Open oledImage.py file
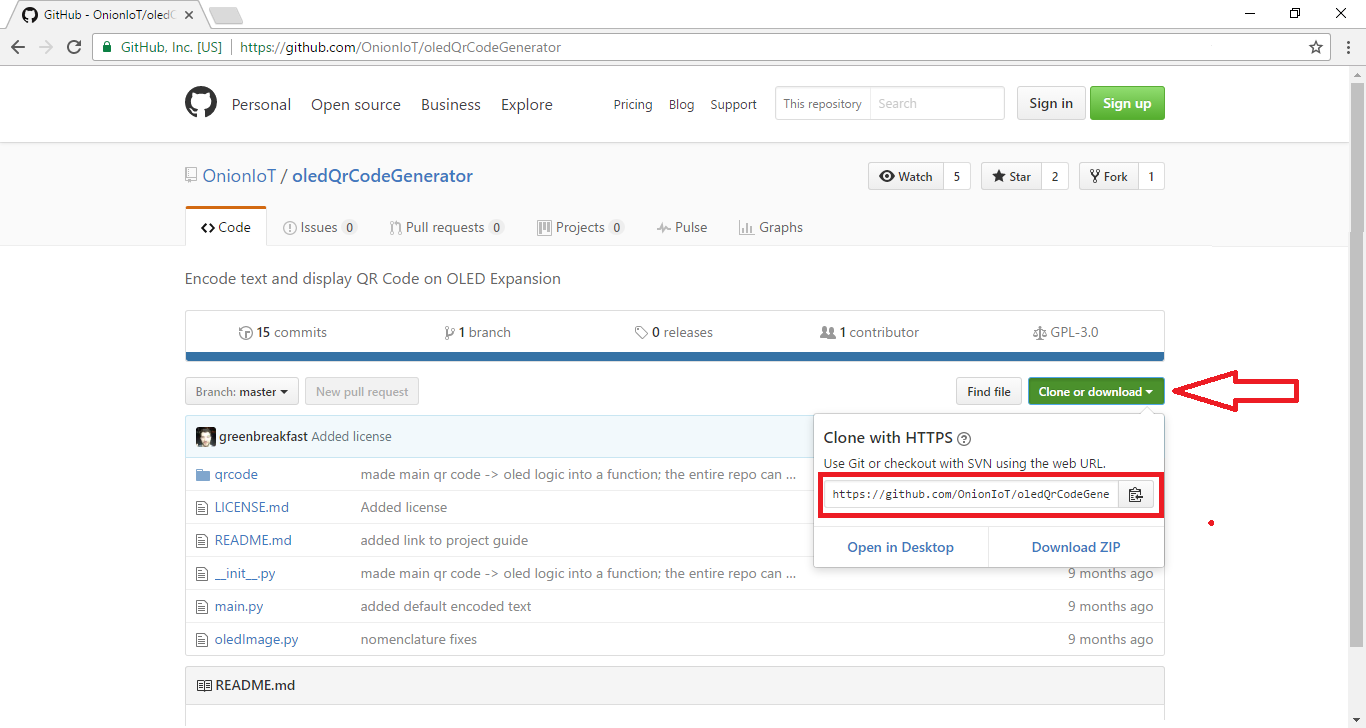Image resolution: width=1366 pixels, height=728 pixels. tap(257, 640)
